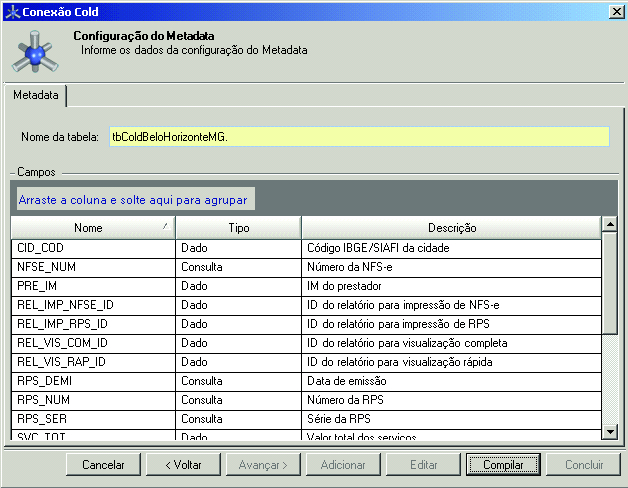The height and width of the screenshot is (488, 628).
Task: Click the Consulta type cell for RPS_DEMI
Action: (238, 381)
